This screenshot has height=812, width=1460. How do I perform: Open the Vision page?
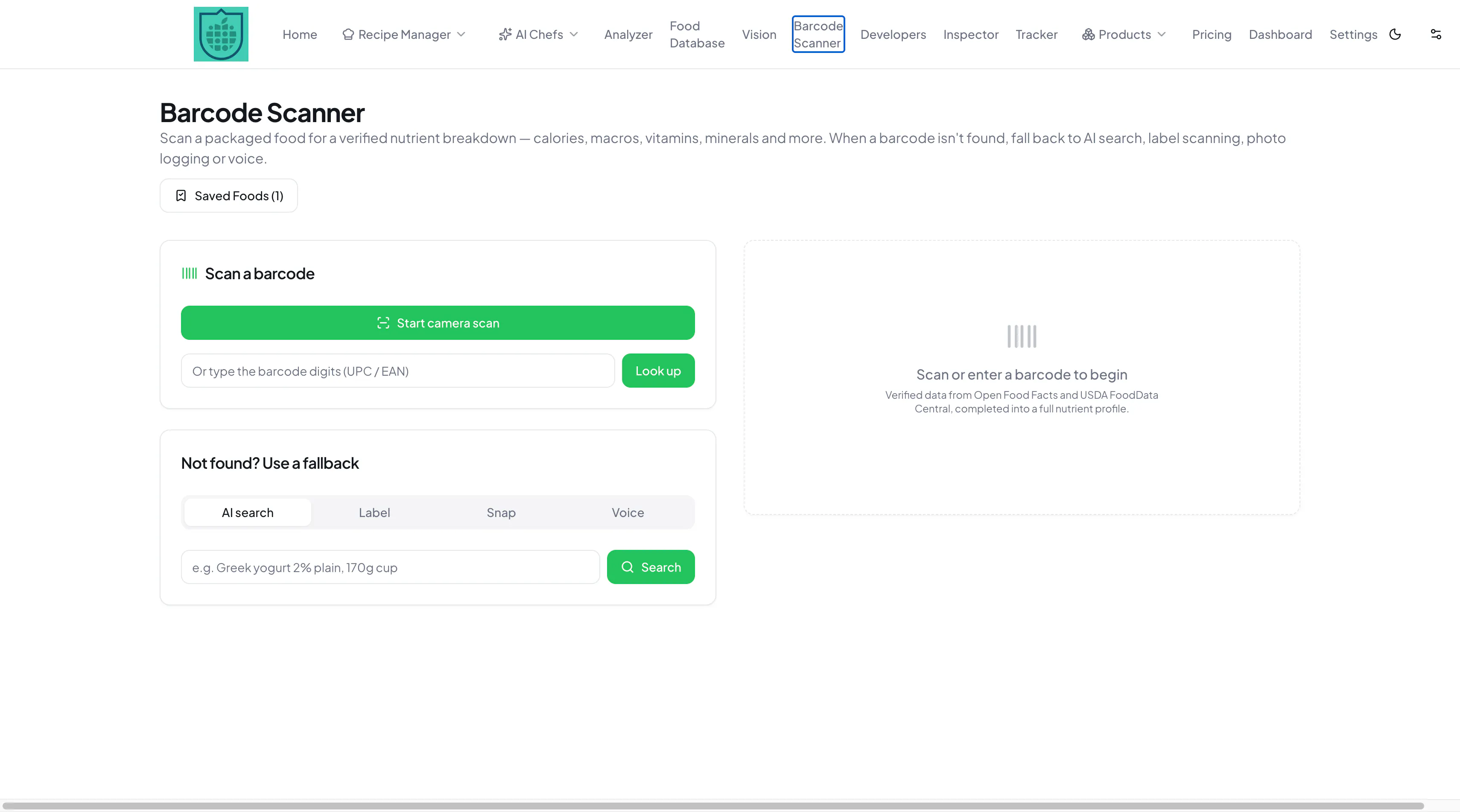759,35
